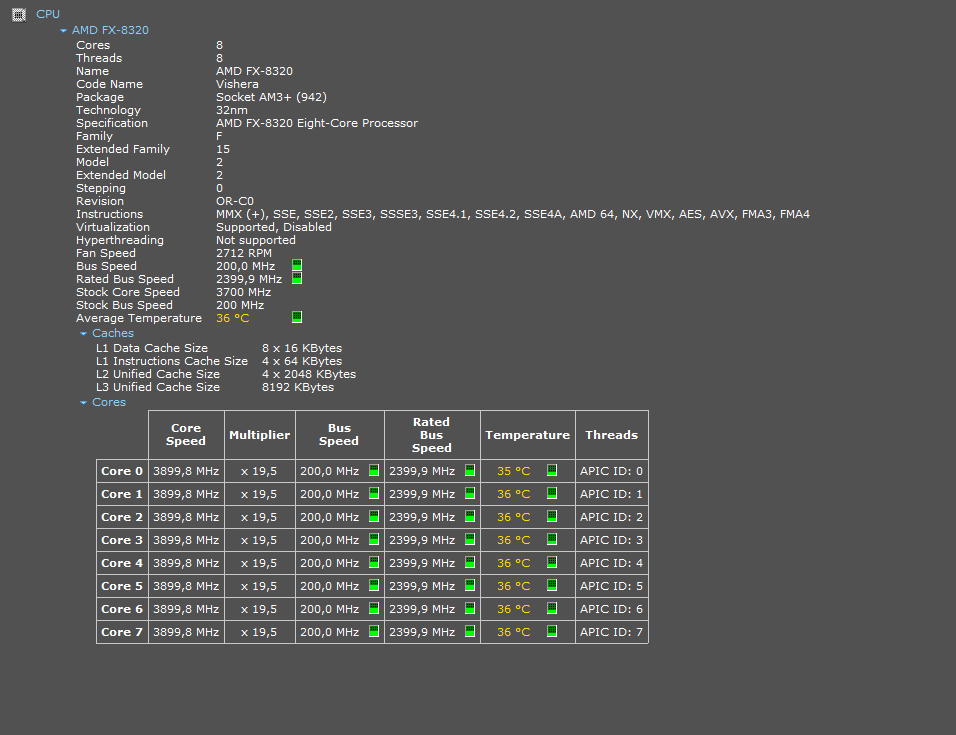This screenshot has height=735, width=956.
Task: Click the 4 x 2048 KBytes L2 value
Action: click(x=309, y=374)
